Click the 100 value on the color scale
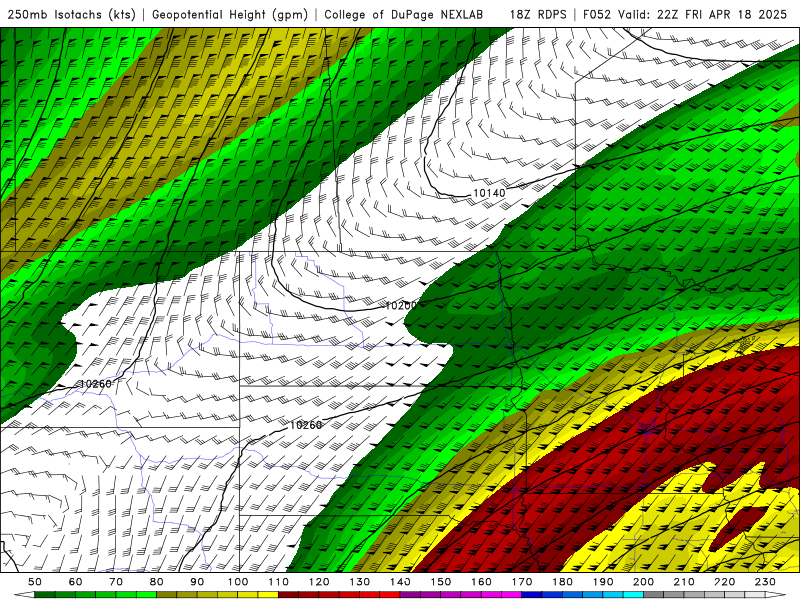 [238, 582]
